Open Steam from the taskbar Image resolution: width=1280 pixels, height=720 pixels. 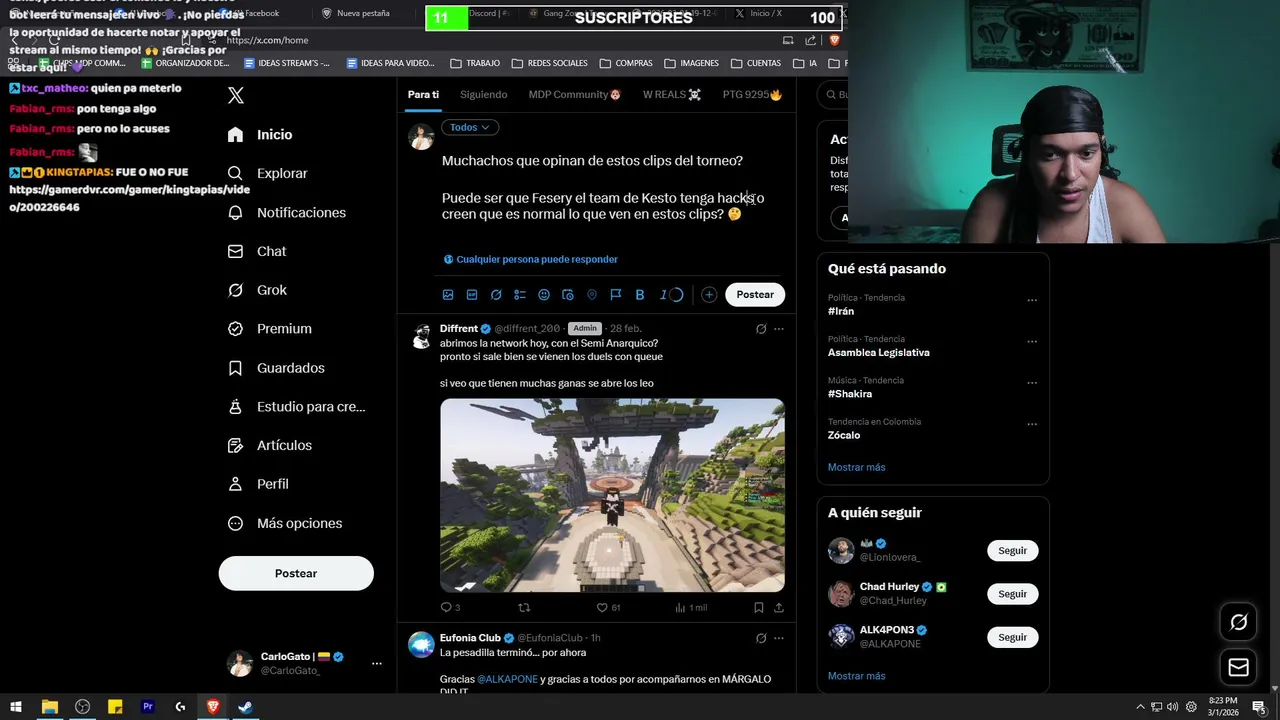click(x=245, y=707)
